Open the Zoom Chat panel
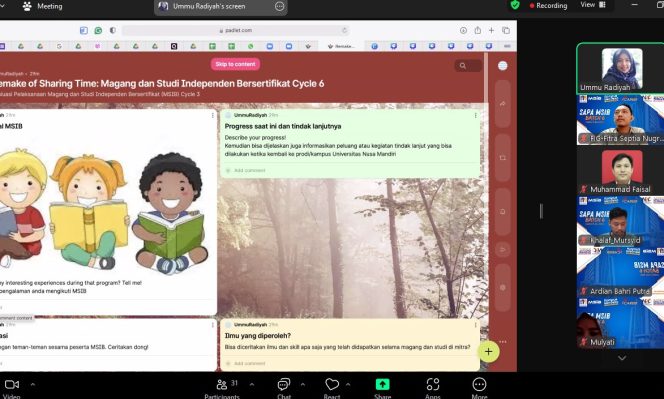664x399 pixels. click(x=284, y=388)
